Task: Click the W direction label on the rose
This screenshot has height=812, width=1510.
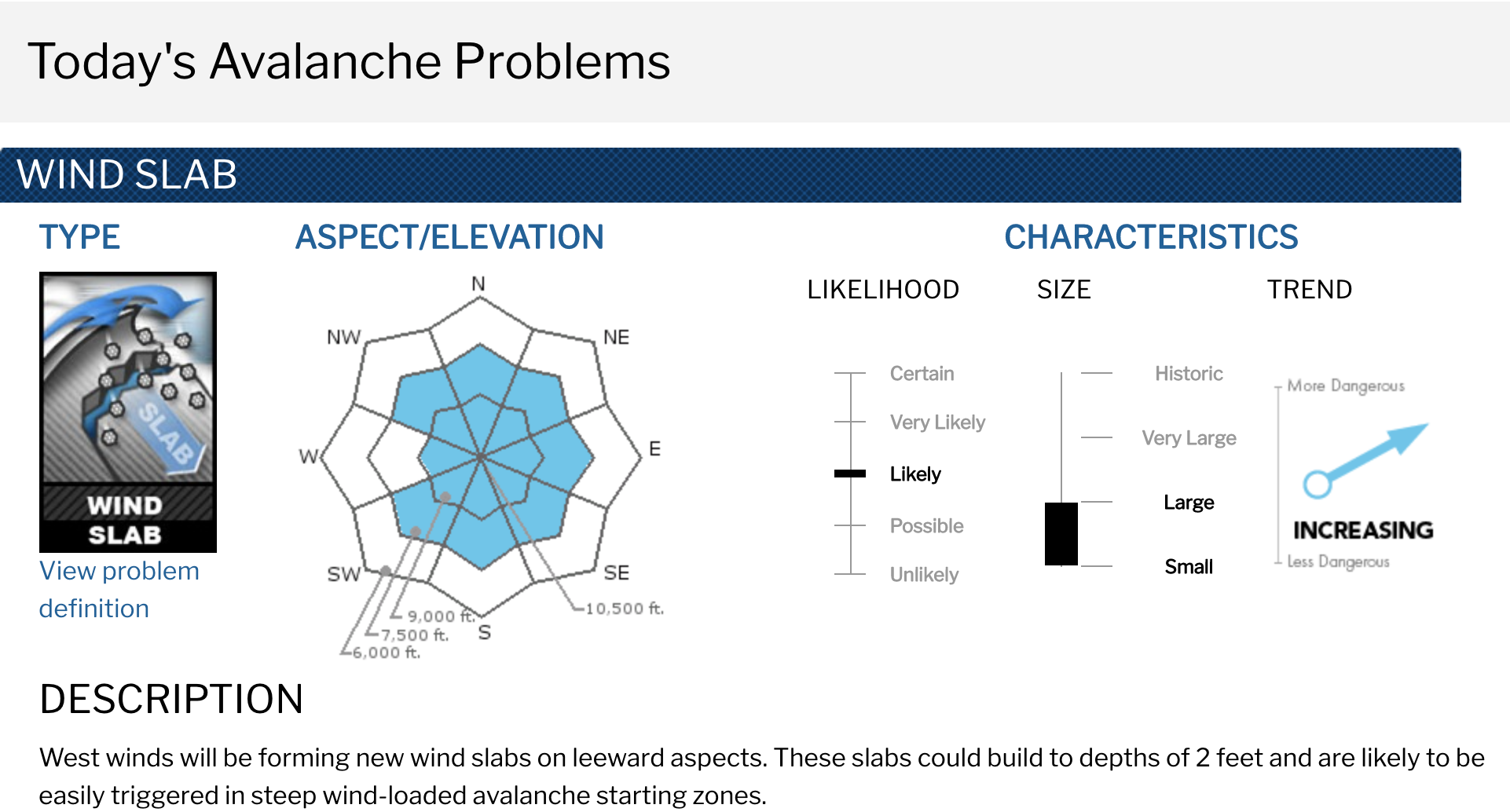Action: [x=309, y=456]
